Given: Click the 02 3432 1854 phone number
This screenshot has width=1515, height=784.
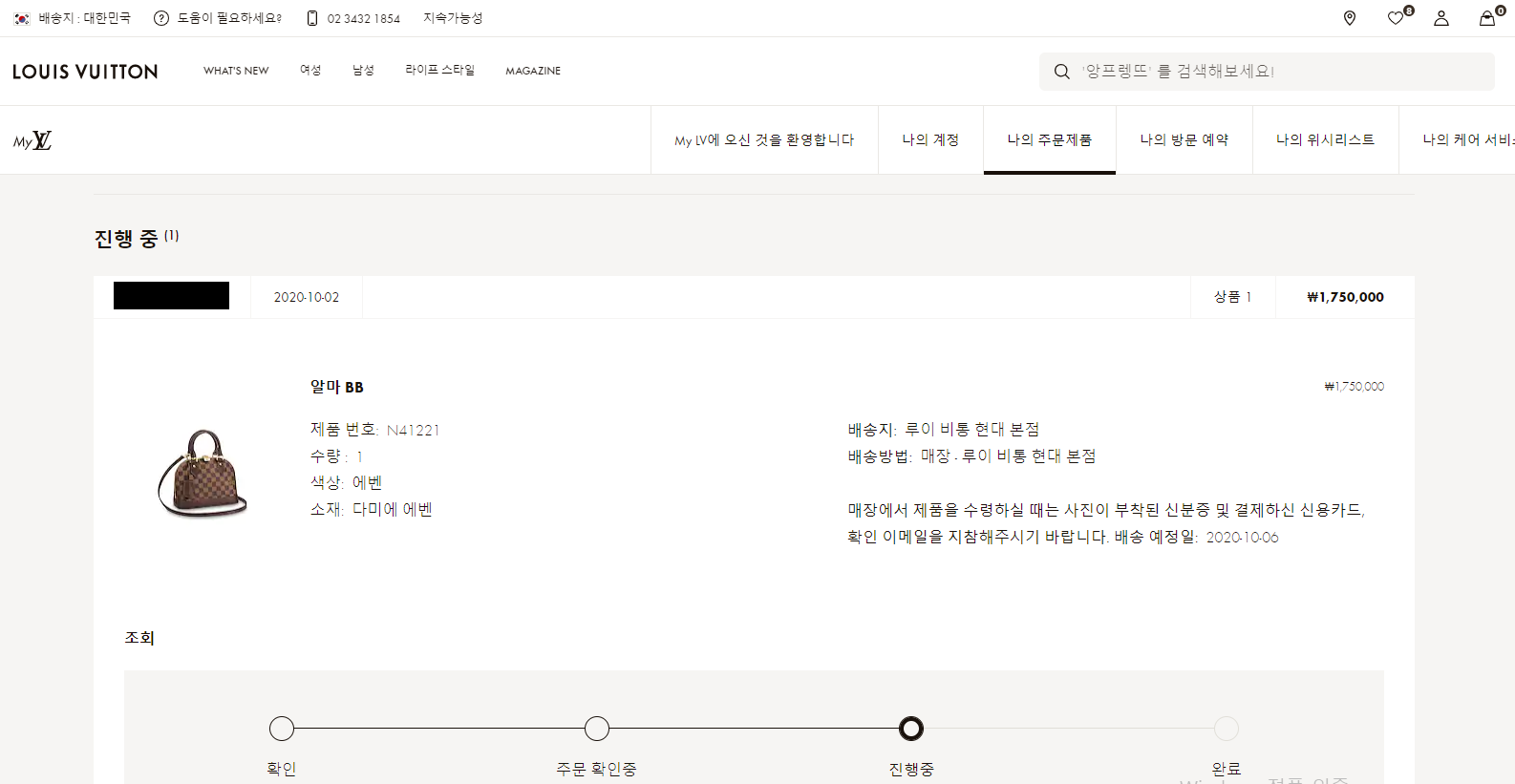Looking at the screenshot, I should point(364,18).
